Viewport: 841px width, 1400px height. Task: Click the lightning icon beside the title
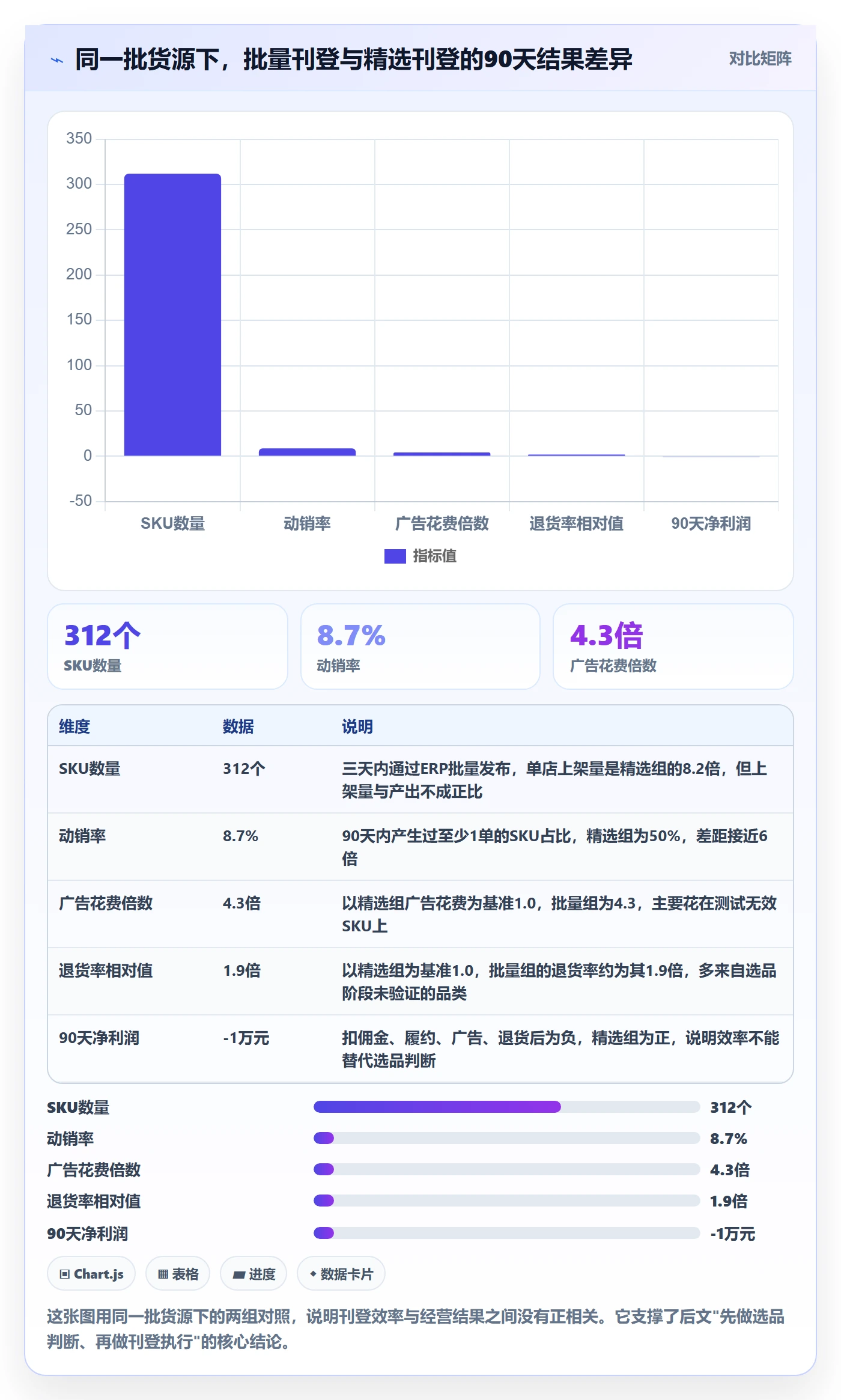[x=57, y=60]
